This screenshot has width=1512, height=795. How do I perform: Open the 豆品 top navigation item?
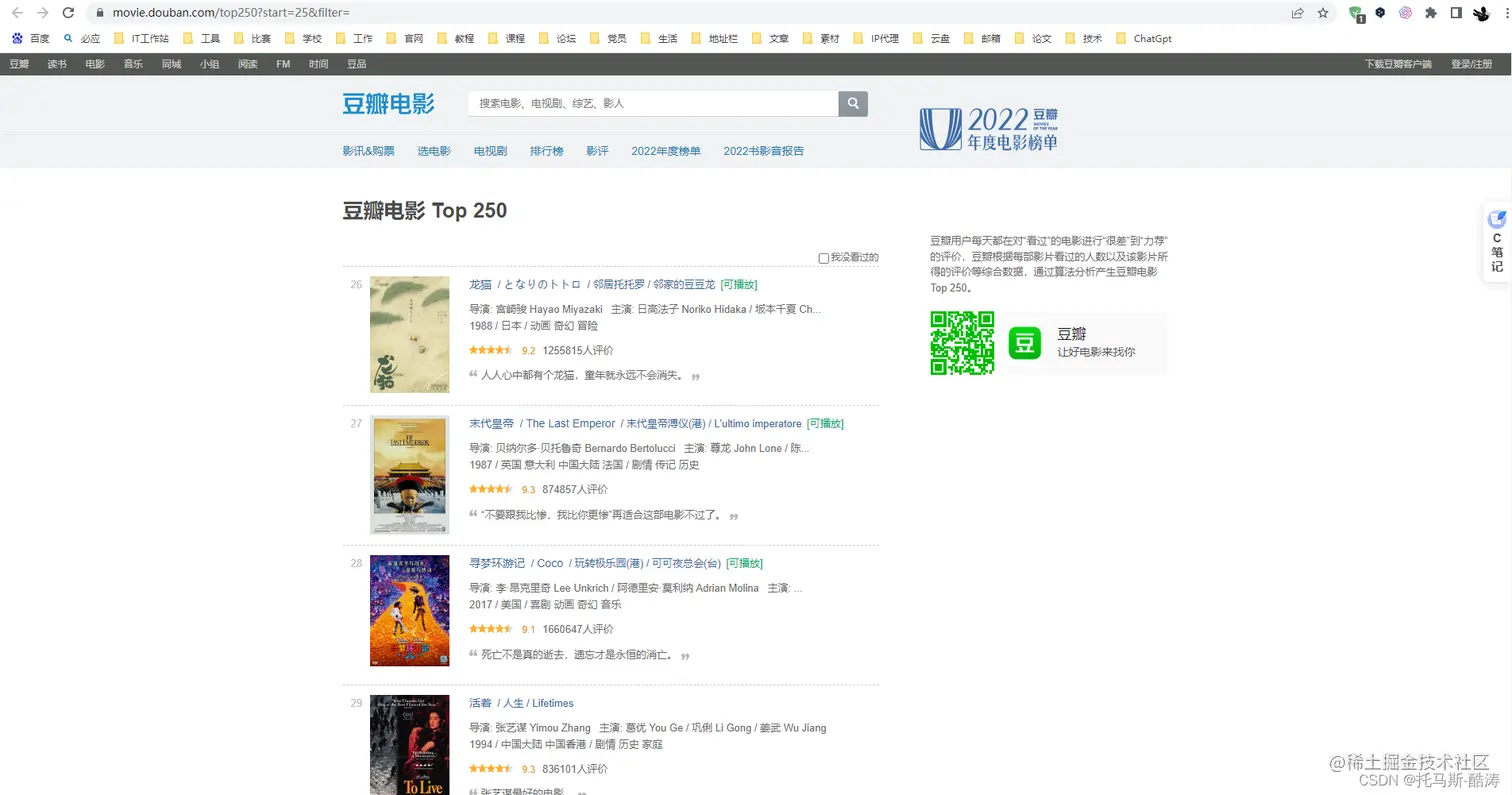coord(357,64)
